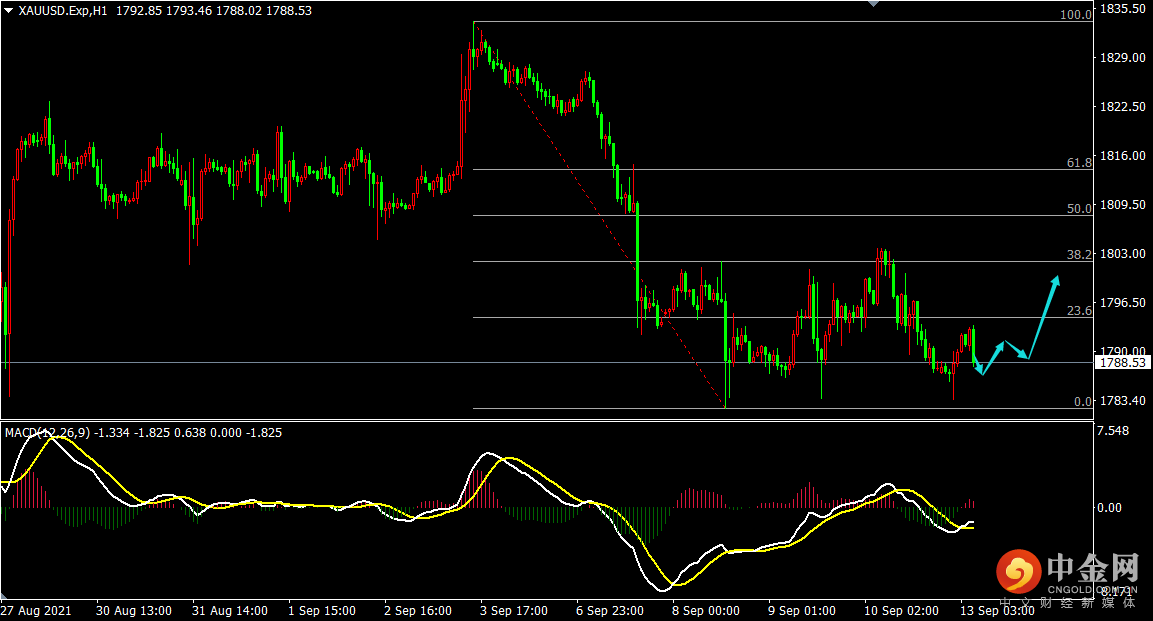Click the Fibonacci level label "23.6"
Image resolution: width=1153 pixels, height=621 pixels.
(x=1079, y=311)
